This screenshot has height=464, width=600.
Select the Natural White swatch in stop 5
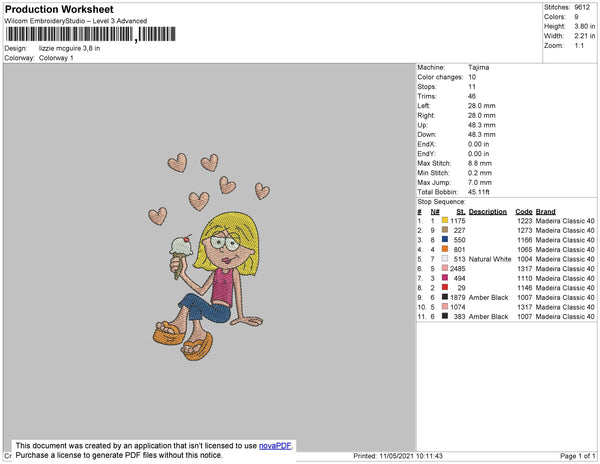[445, 258]
